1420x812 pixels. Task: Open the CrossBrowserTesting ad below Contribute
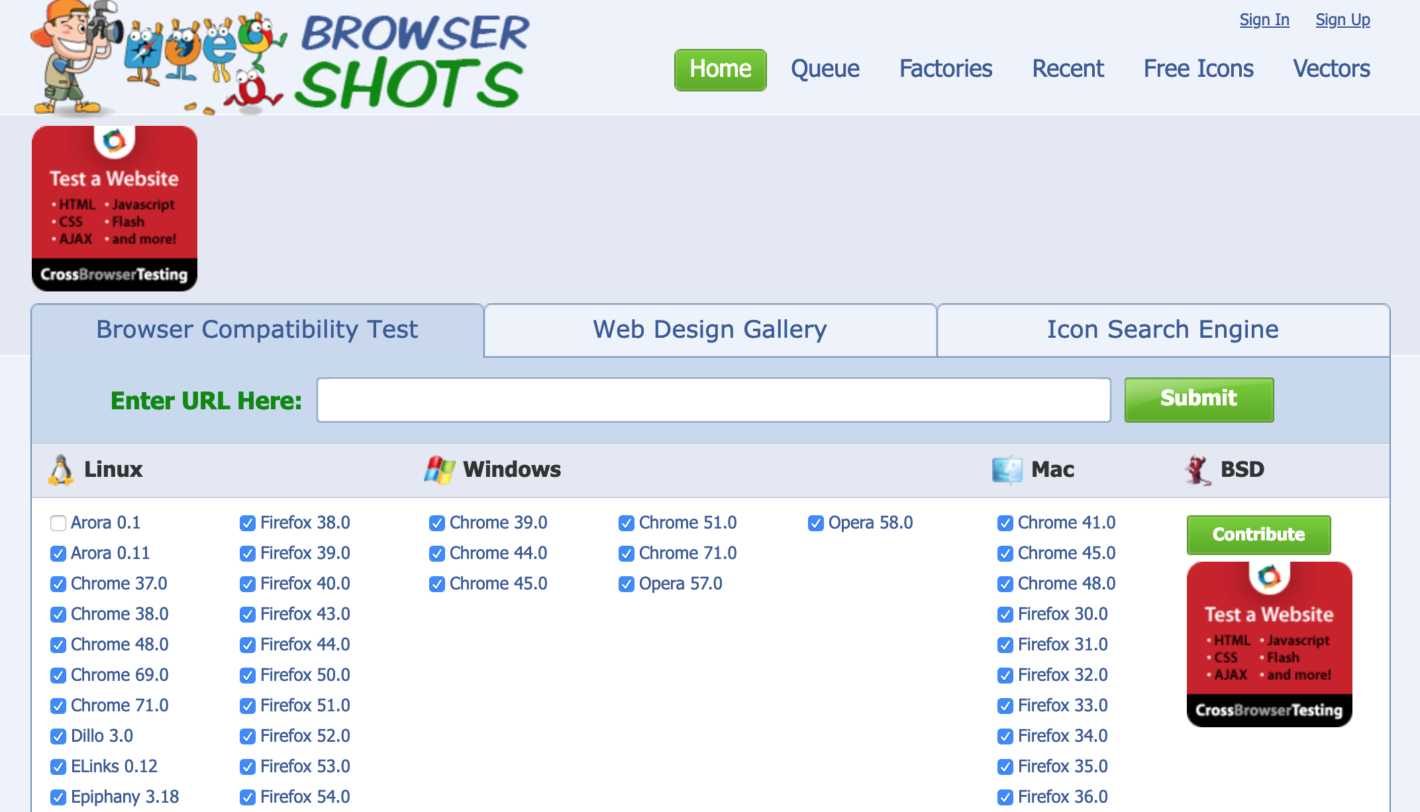click(x=1269, y=644)
